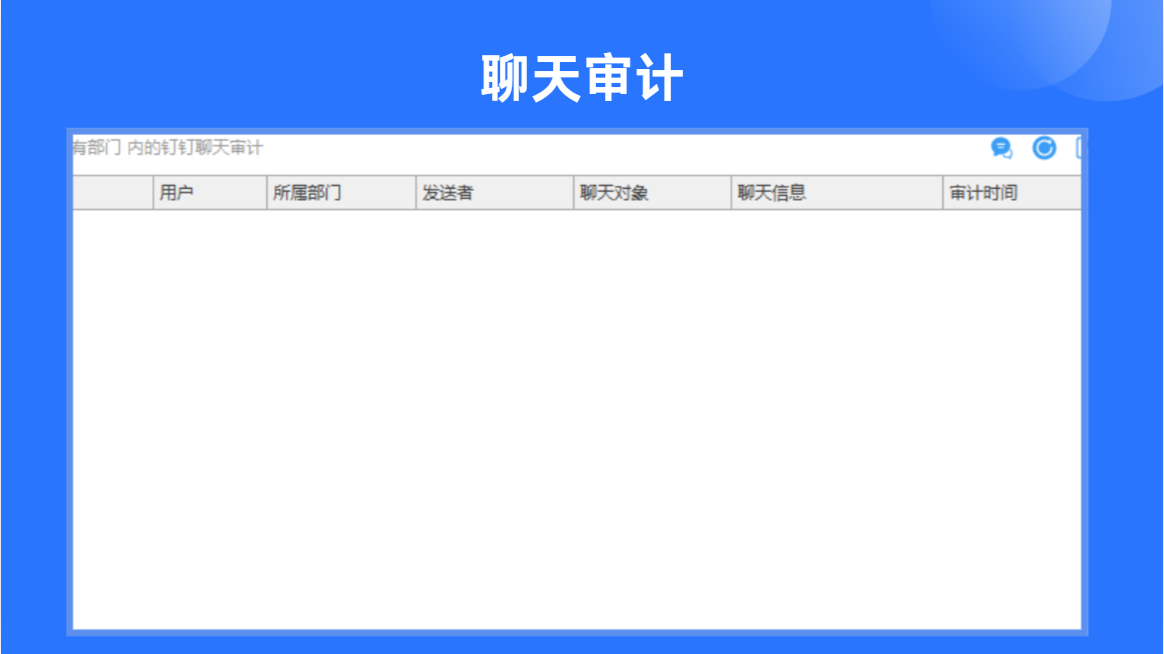Click divider between 聊天信息 and 审计时间 headers
The height and width of the screenshot is (654, 1164).
943,193
